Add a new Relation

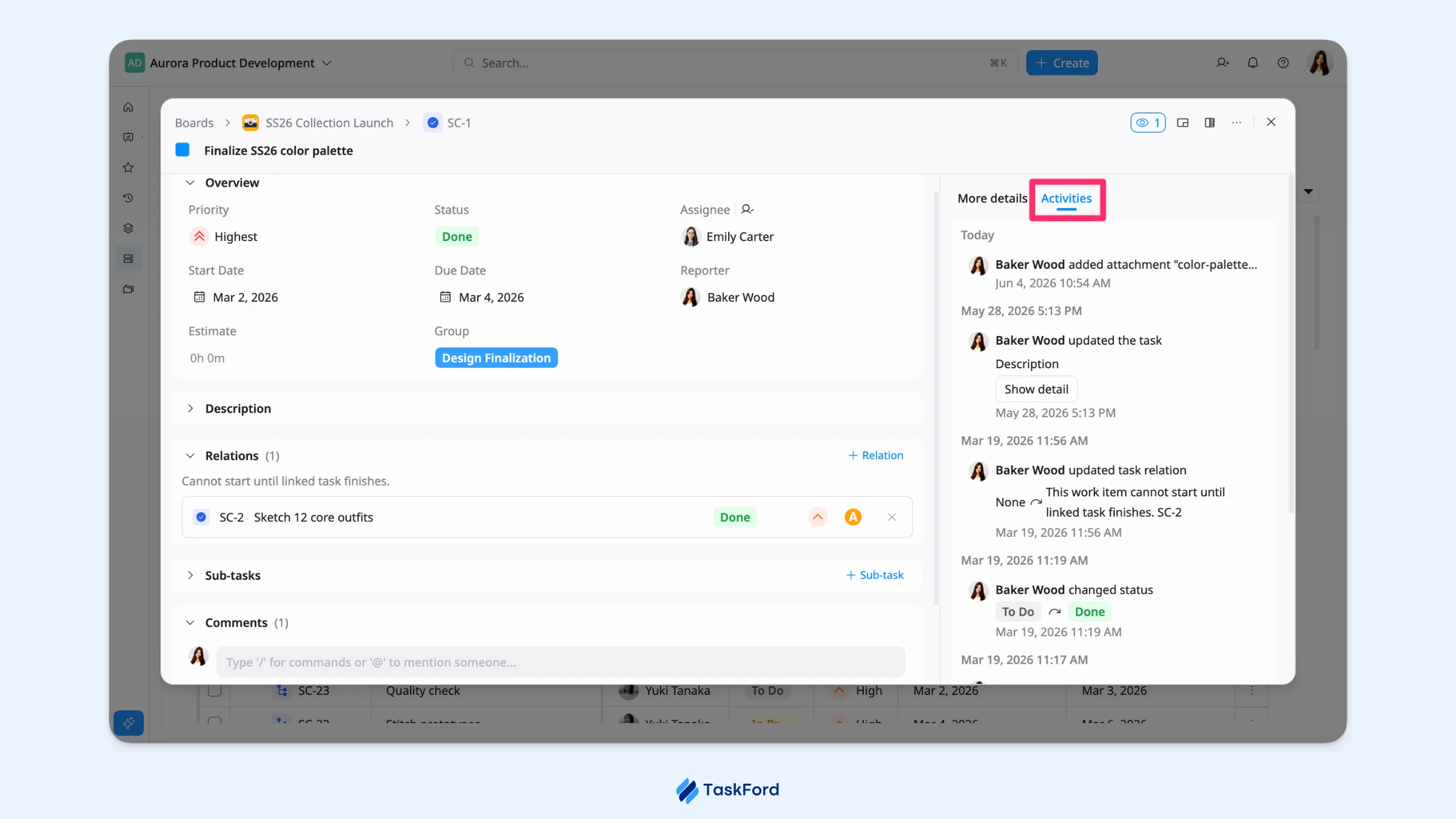(x=875, y=455)
